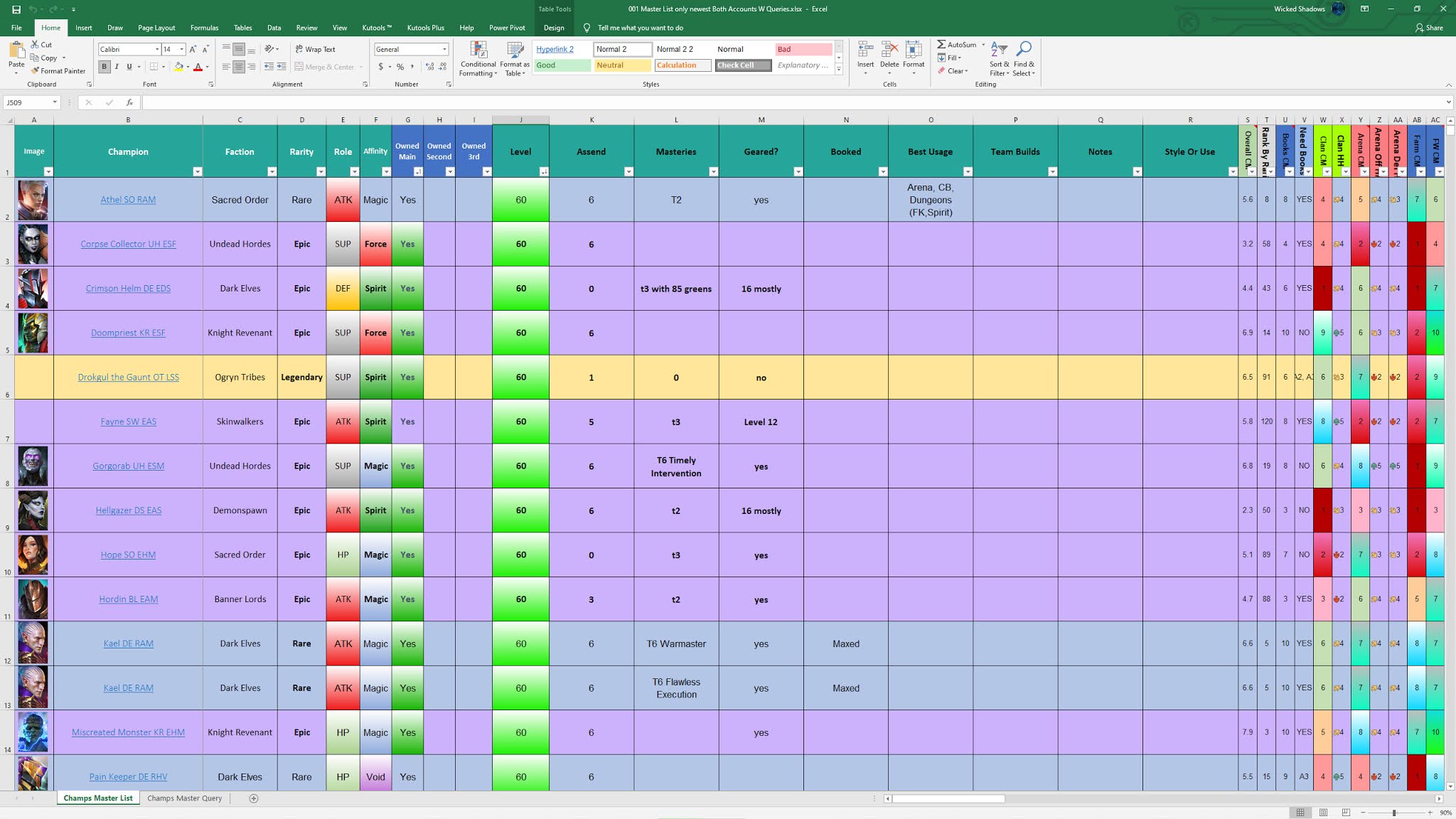Apply the Bad cell style swatch
Image resolution: width=1456 pixels, height=819 pixels.
803,49
